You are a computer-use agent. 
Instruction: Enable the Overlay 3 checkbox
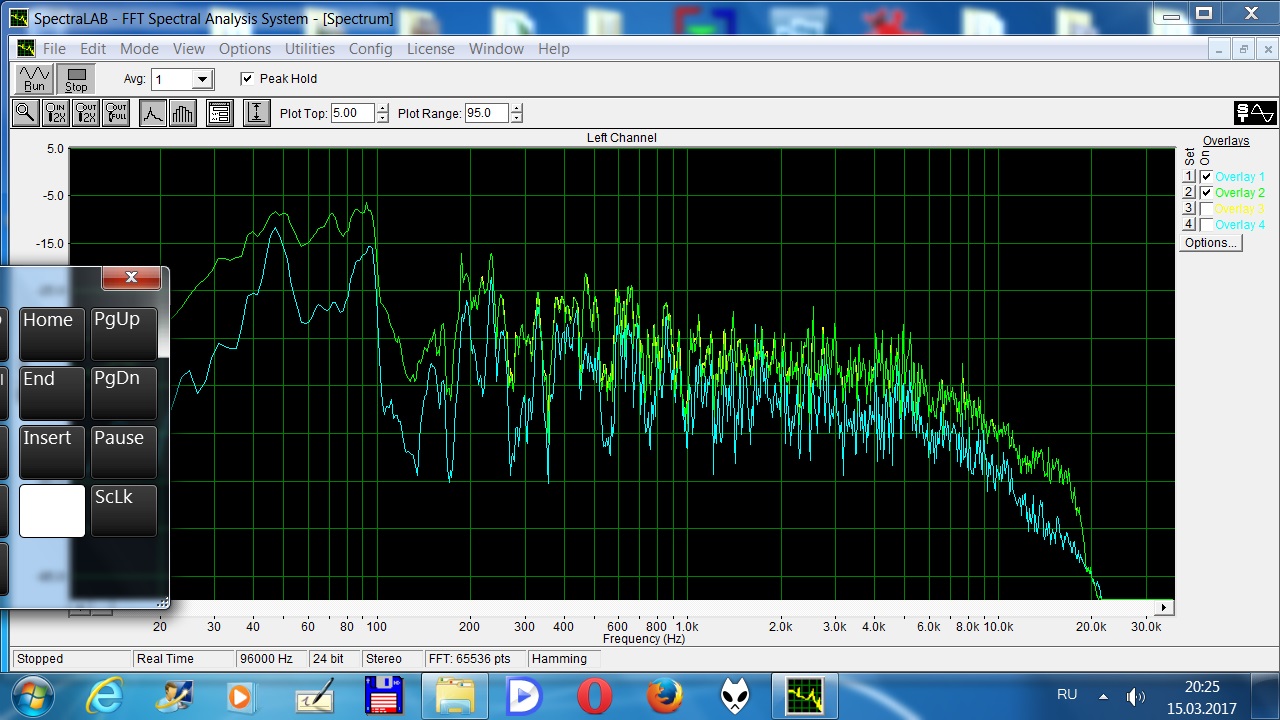[1206, 209]
